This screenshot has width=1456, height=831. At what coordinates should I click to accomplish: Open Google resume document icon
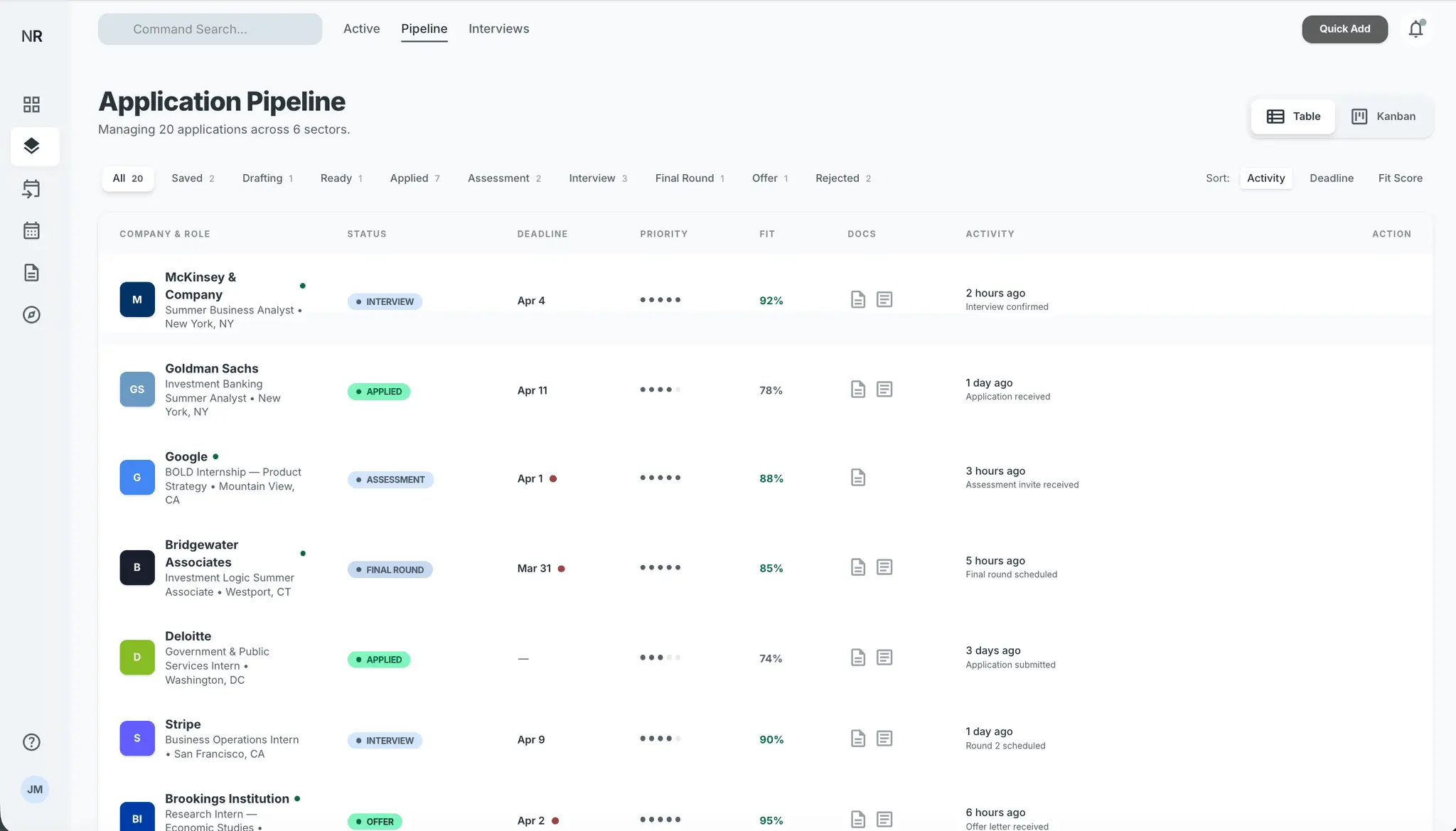[858, 478]
